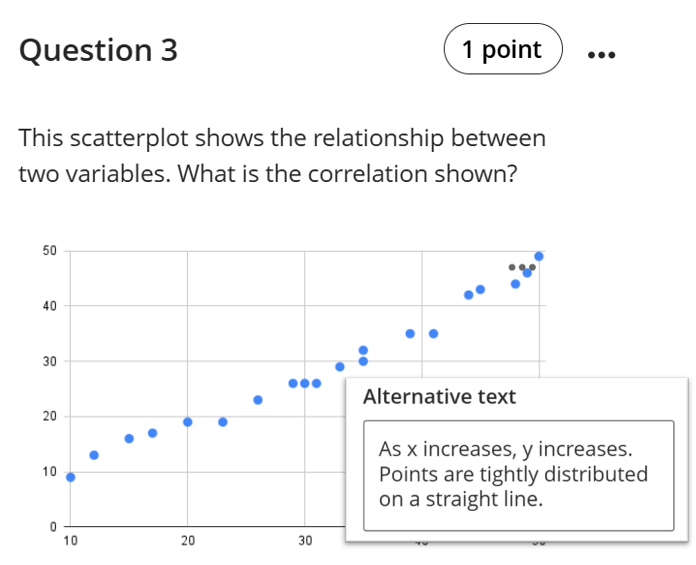Image resolution: width=696 pixels, height=565 pixels.
Task: Click the x-axis label "20"
Action: 187,541
